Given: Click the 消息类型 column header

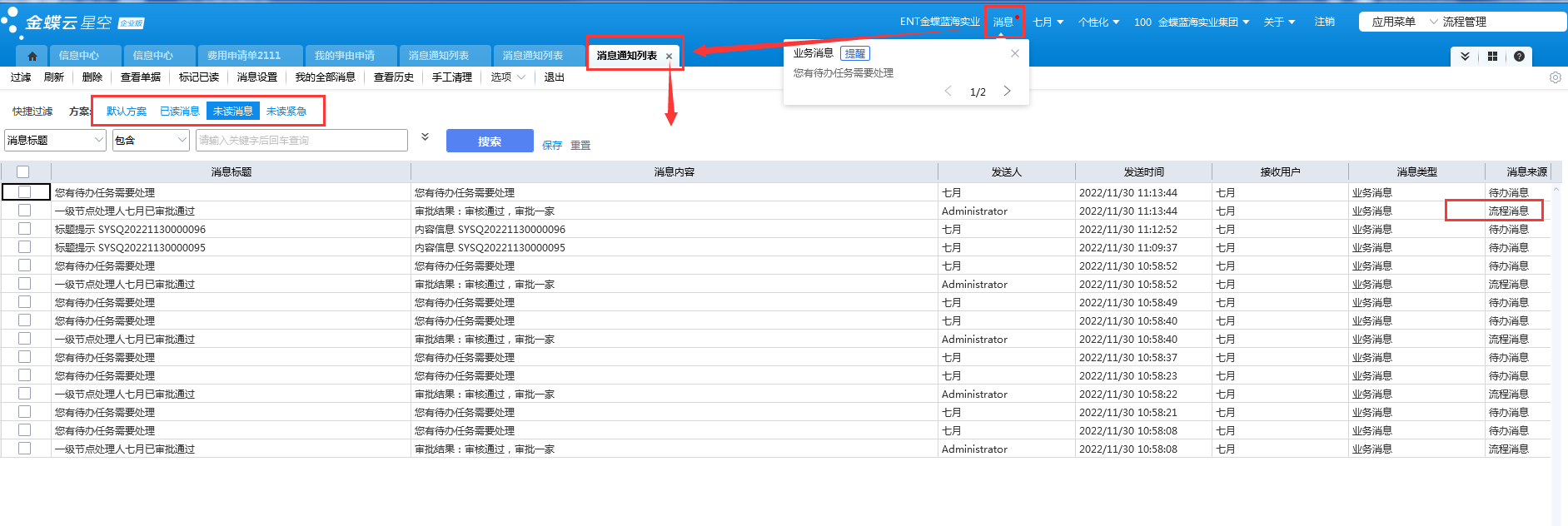Looking at the screenshot, I should tap(1417, 171).
